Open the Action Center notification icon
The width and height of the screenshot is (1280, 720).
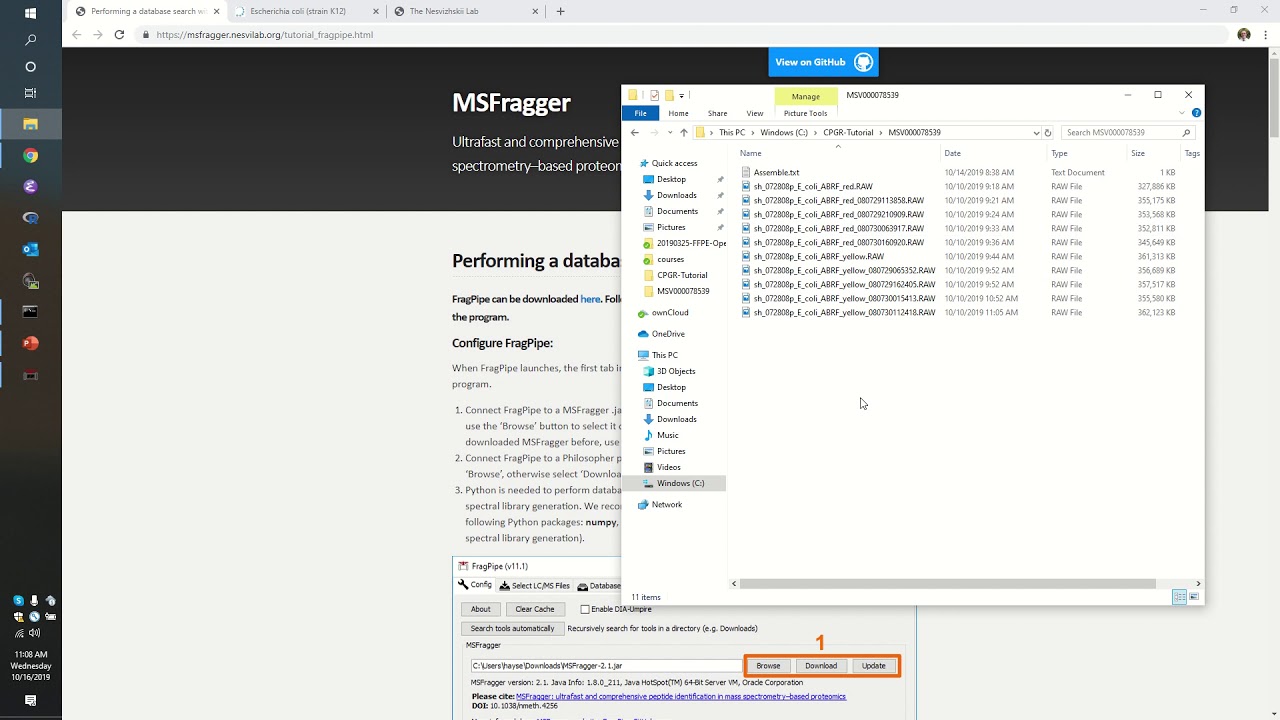pos(30,700)
